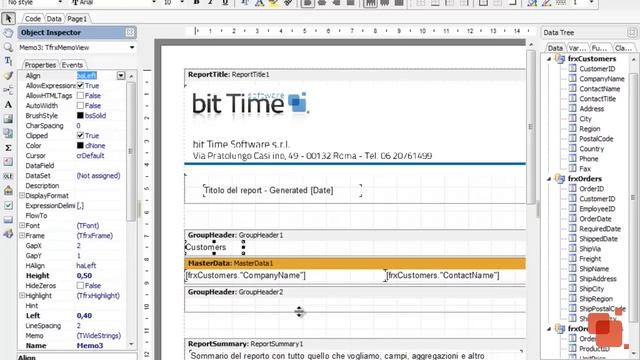Image resolution: width=640 pixels, height=360 pixels.
Task: Switch to the Code tab
Action: click(x=33, y=19)
